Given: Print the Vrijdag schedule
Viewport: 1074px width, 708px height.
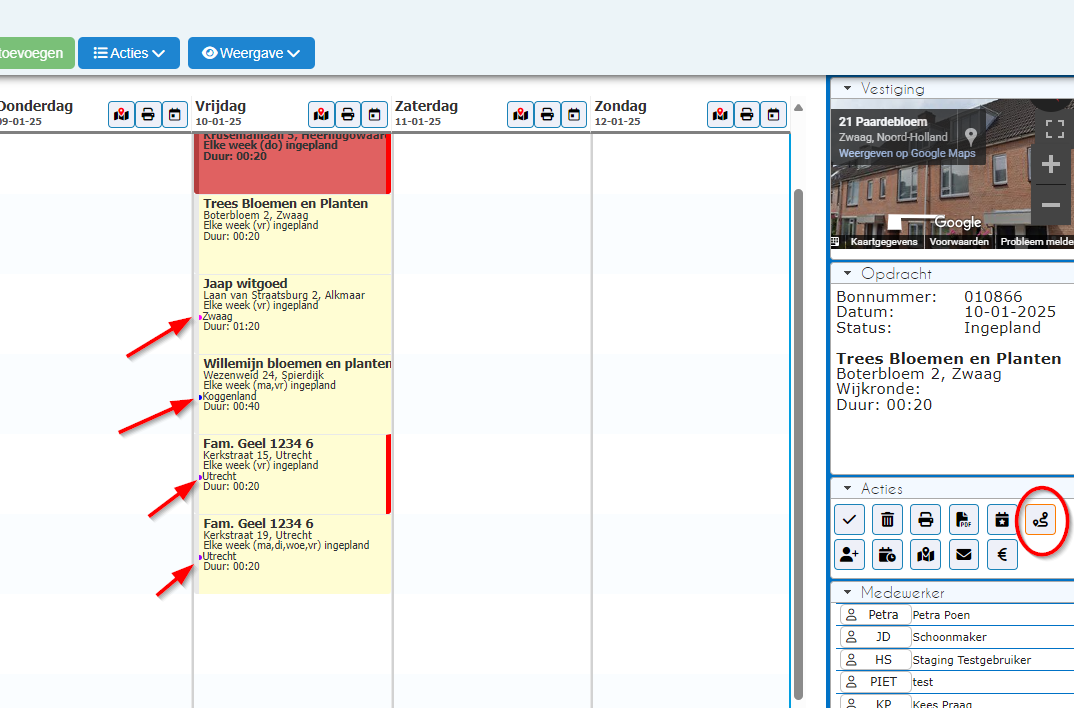Looking at the screenshot, I should click(348, 114).
